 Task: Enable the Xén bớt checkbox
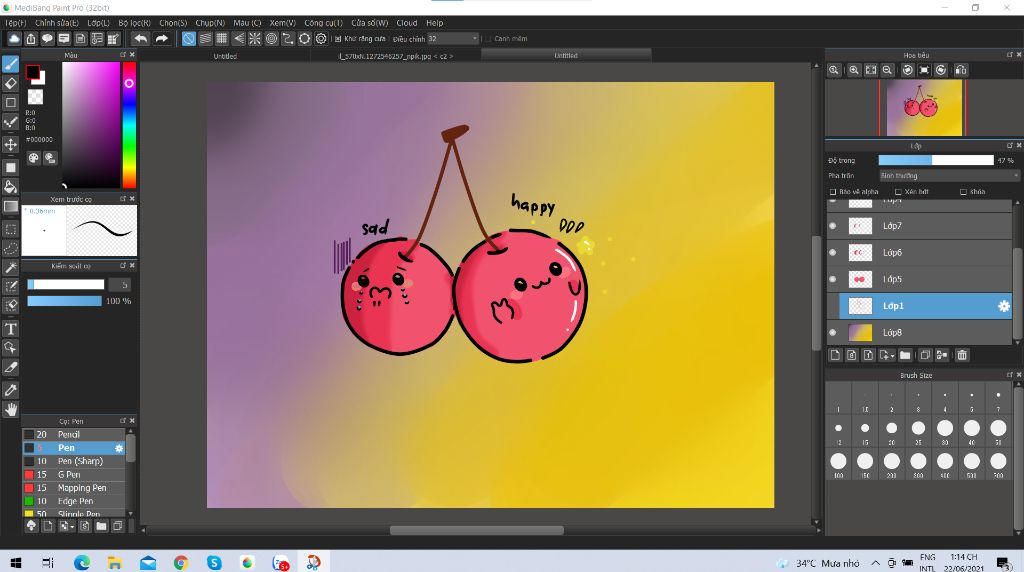point(898,192)
